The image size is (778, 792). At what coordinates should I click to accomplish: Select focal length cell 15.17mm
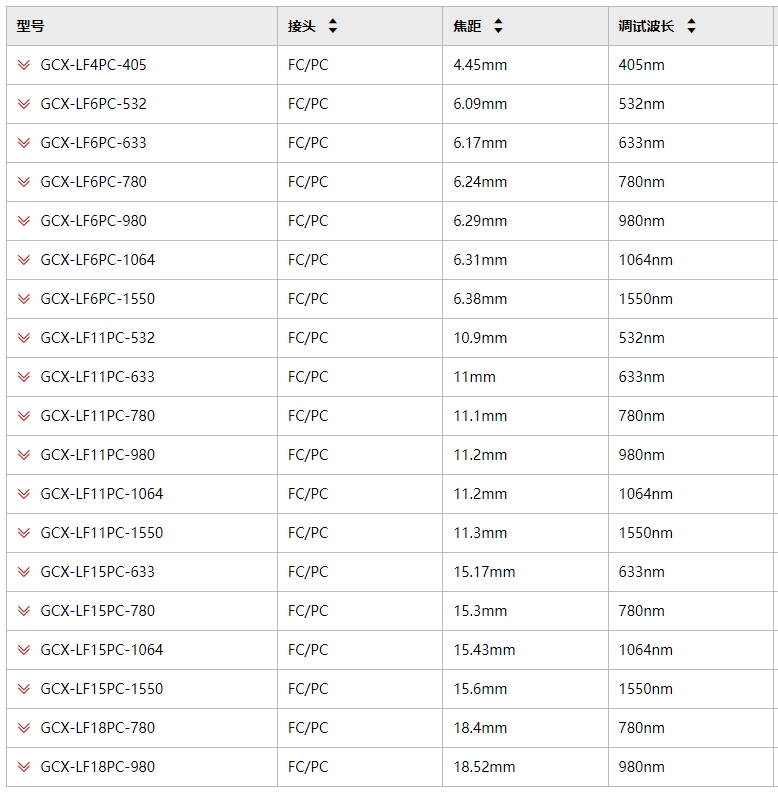[x=525, y=572]
